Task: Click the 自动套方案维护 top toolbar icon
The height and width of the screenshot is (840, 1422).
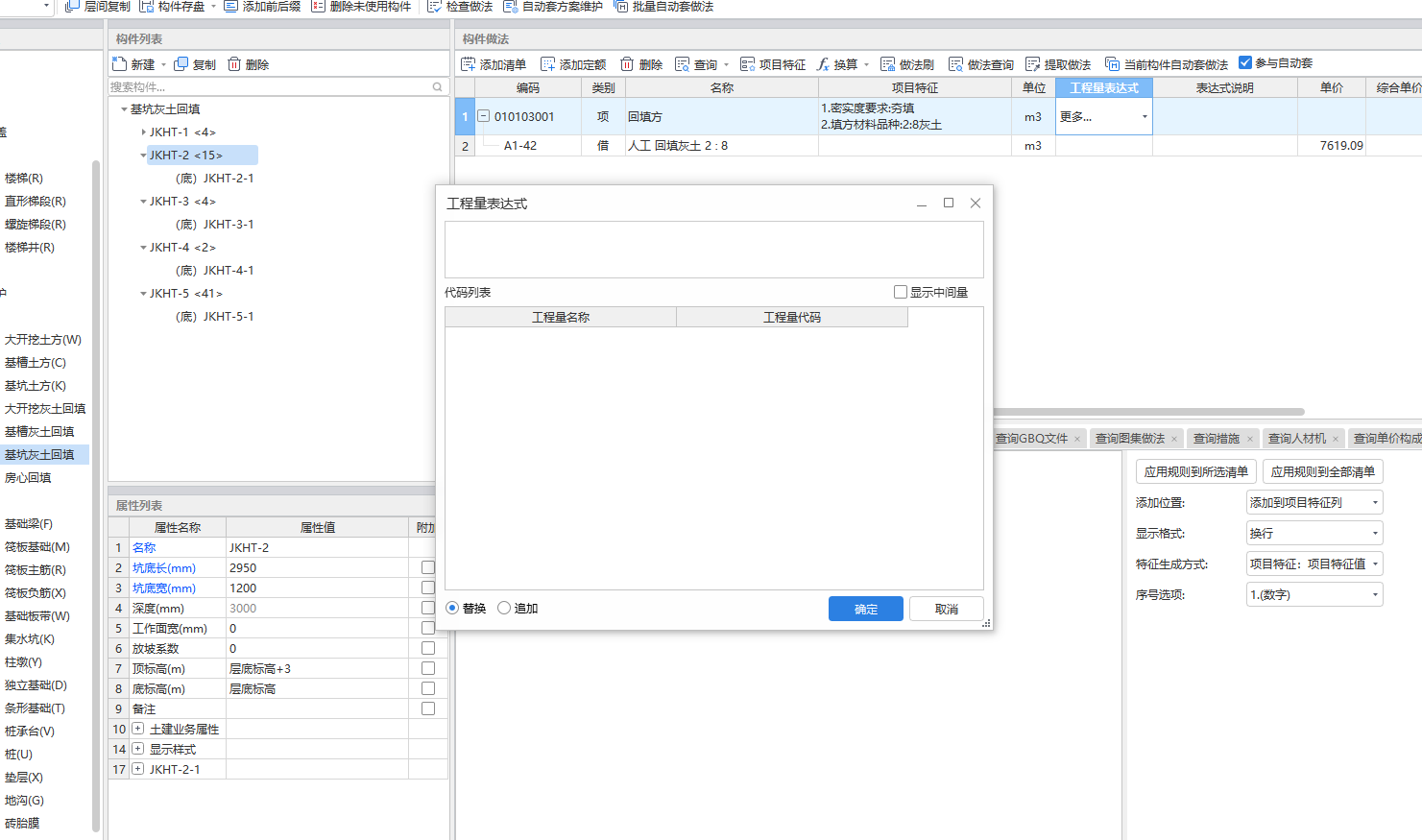Action: (x=511, y=6)
